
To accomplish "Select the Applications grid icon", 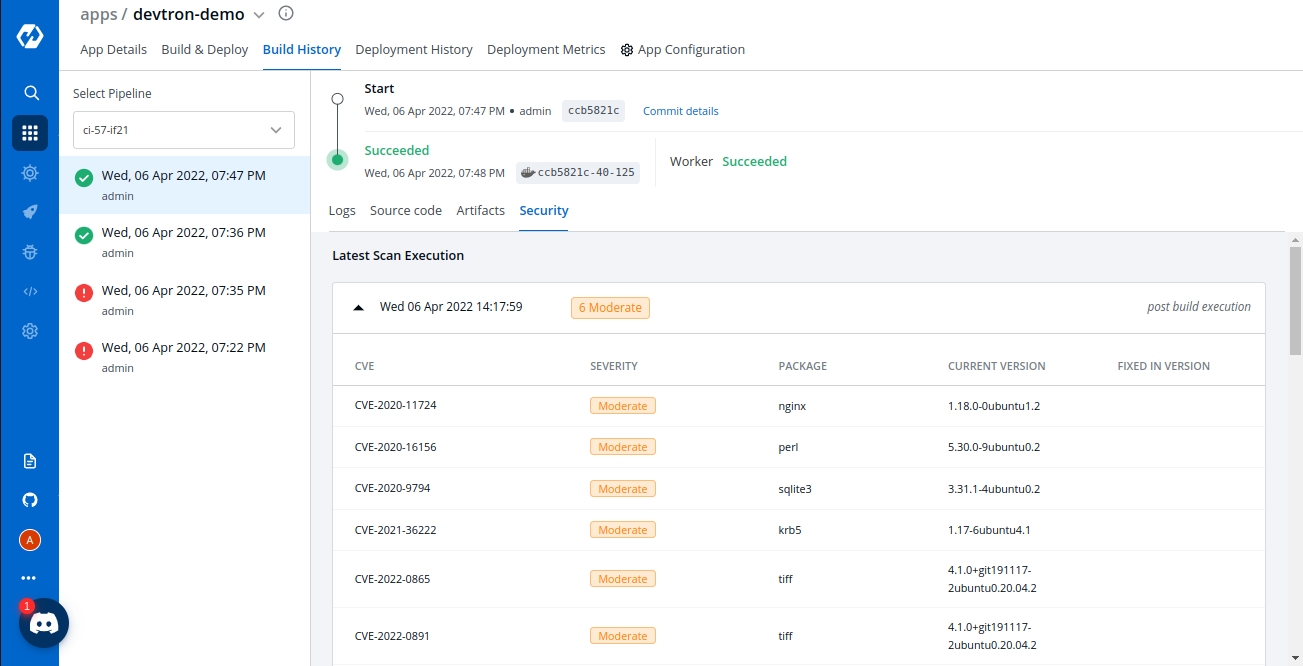I will click(x=30, y=133).
